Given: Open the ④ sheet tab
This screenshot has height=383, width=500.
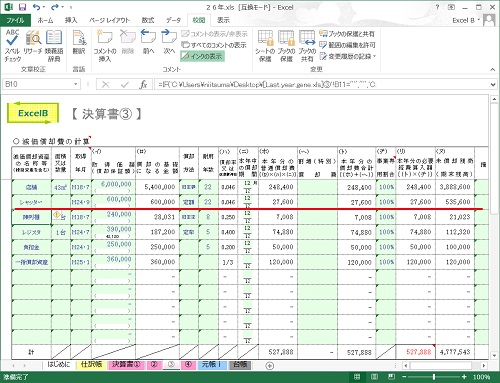Looking at the screenshot, I should pos(188,364).
